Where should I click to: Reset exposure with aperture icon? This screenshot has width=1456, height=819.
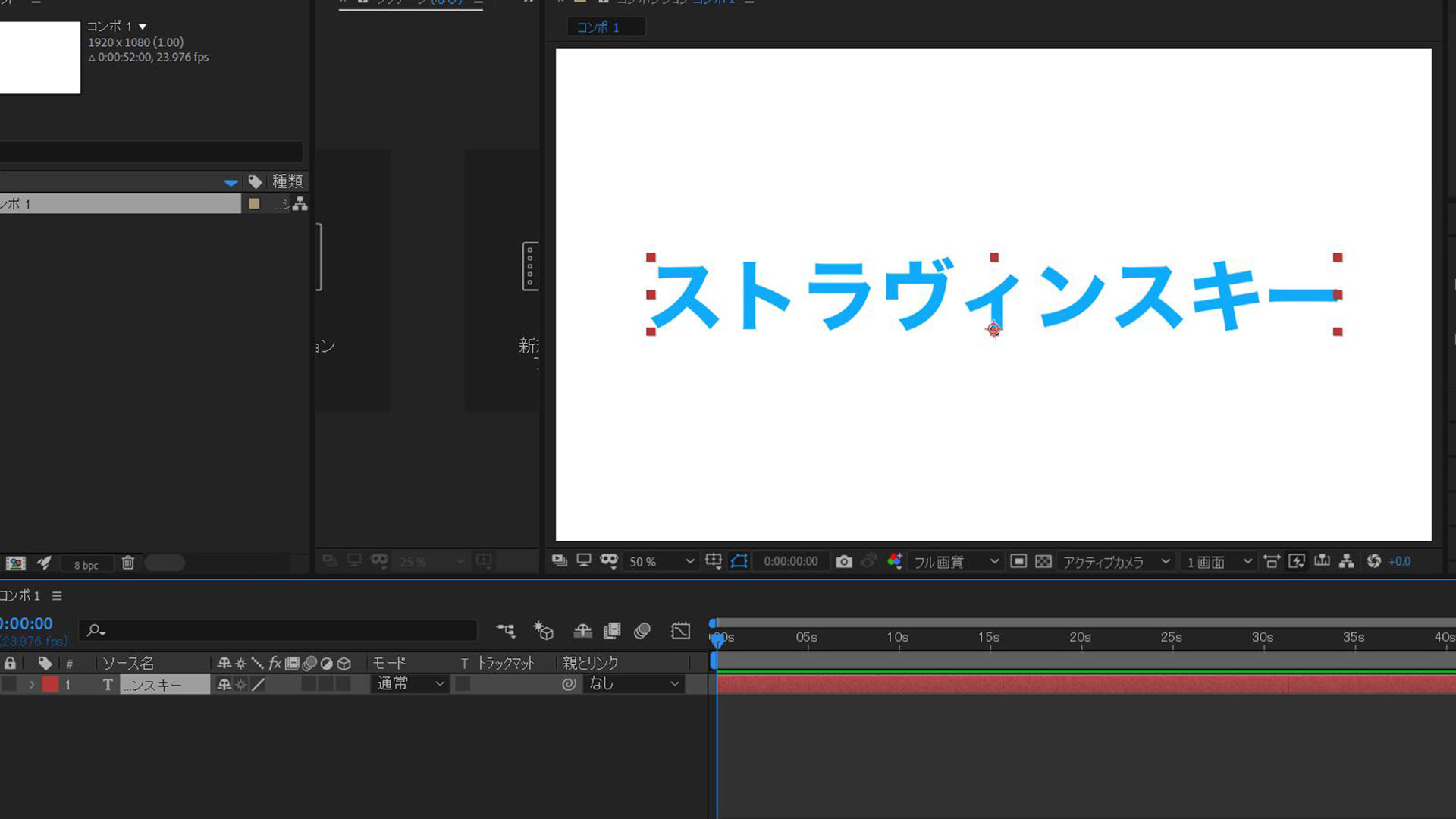[x=1374, y=561]
